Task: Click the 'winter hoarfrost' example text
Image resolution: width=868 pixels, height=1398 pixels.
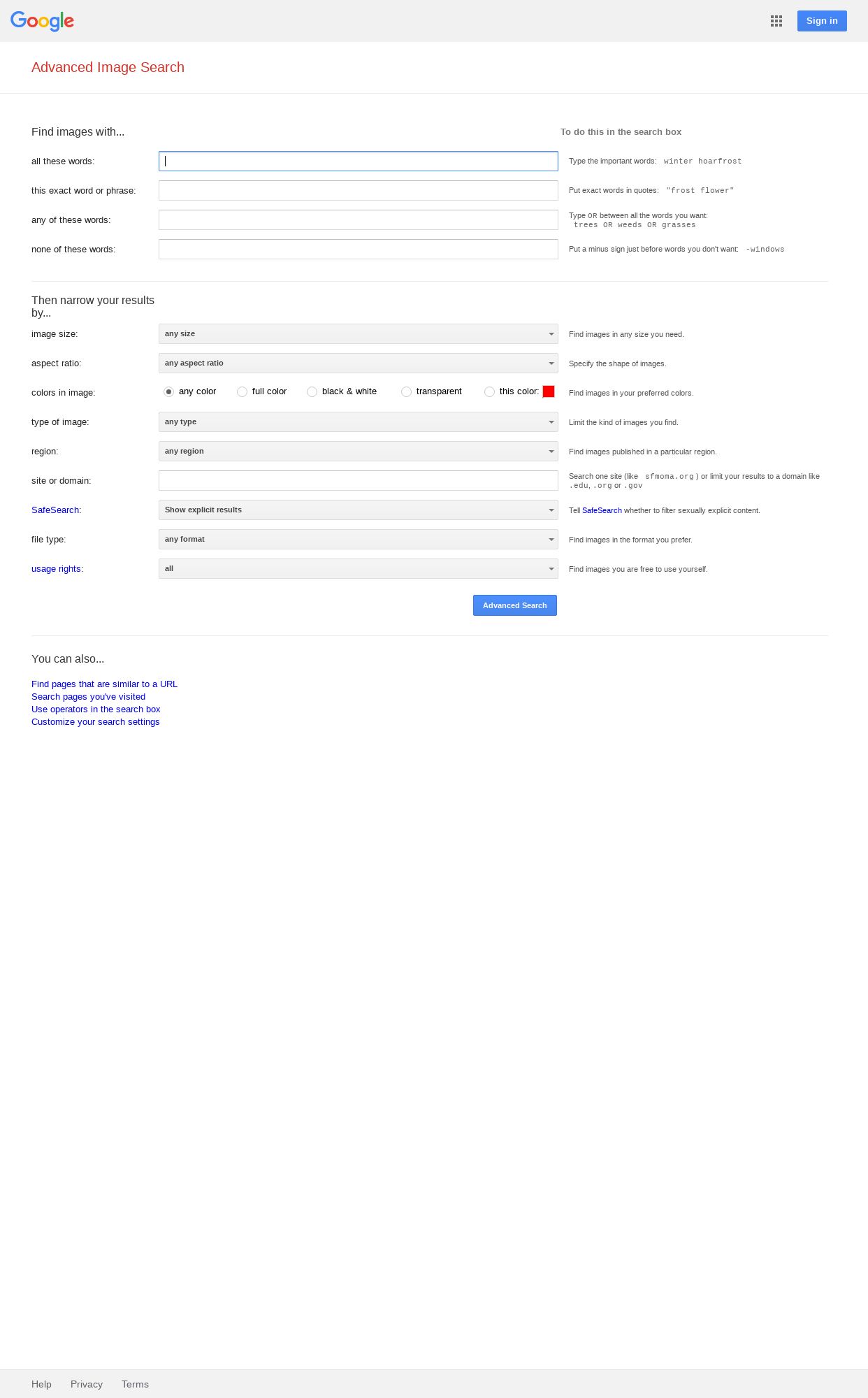Action: [x=702, y=161]
